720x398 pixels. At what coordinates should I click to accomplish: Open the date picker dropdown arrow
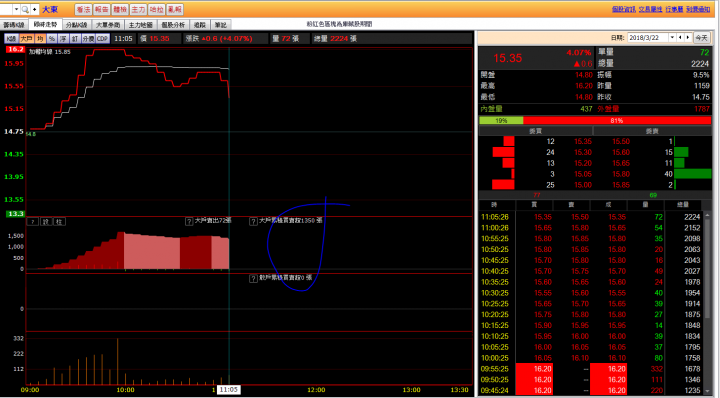(x=672, y=38)
